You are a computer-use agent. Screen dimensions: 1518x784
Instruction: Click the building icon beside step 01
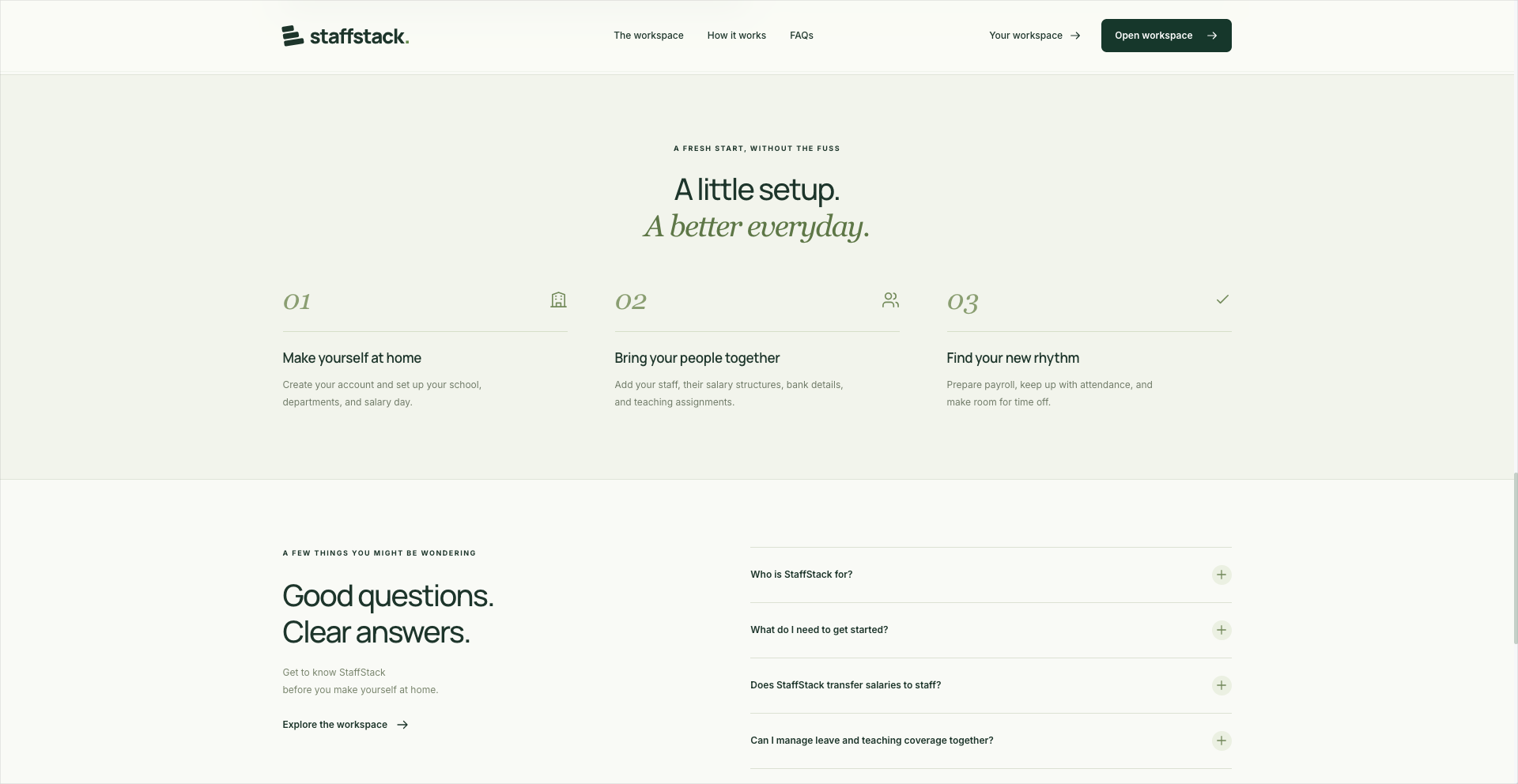point(559,300)
